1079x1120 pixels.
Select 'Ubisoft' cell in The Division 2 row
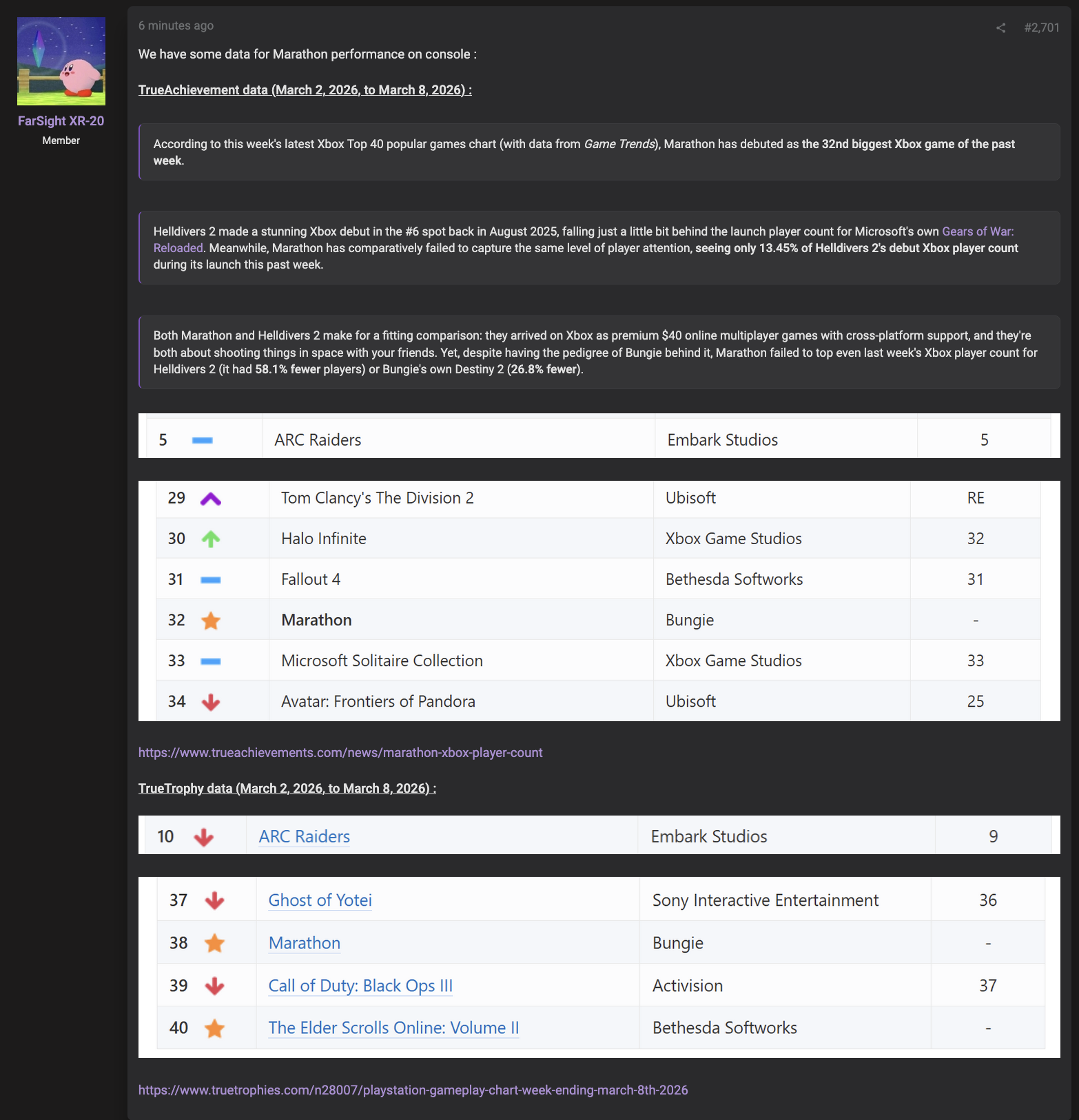coord(782,499)
